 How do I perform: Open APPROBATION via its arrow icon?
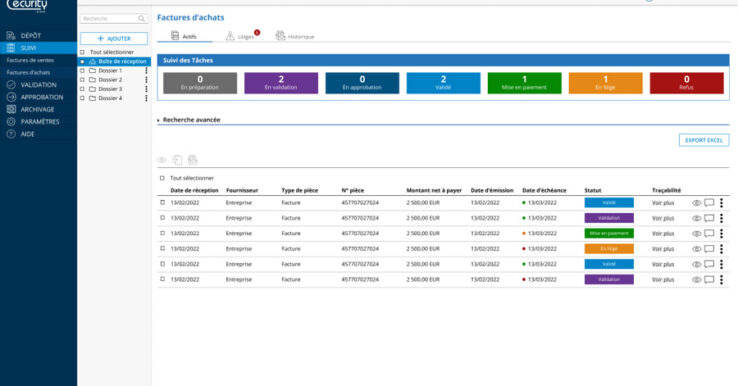point(11,97)
